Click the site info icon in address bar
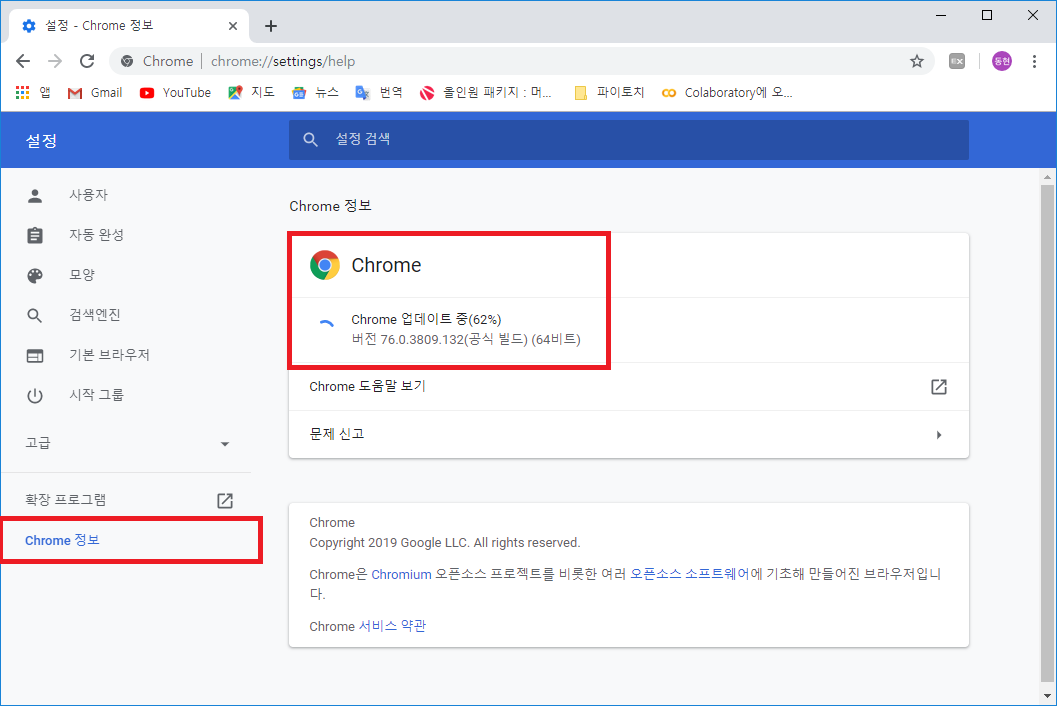1057x706 pixels. [127, 61]
